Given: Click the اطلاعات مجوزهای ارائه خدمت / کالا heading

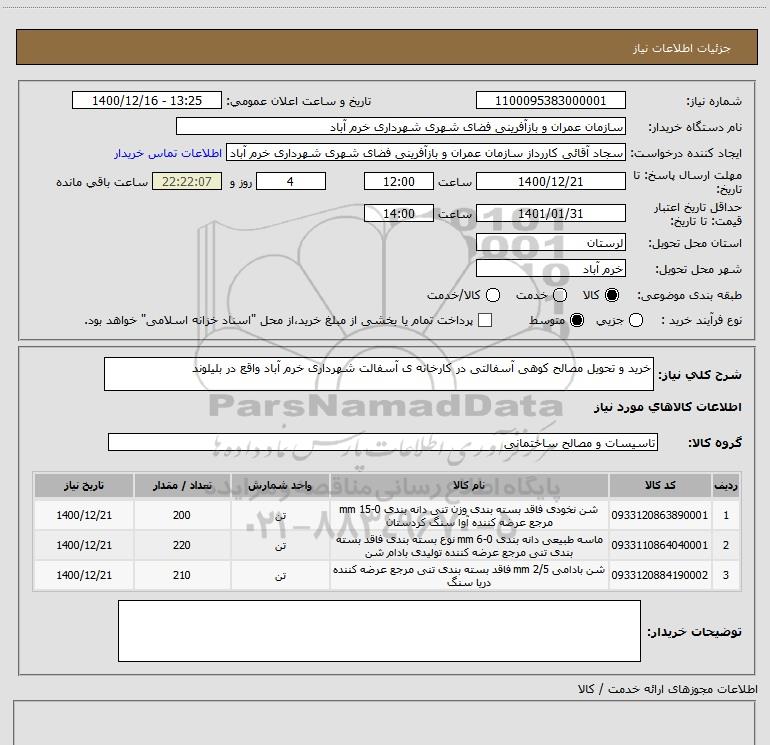Looking at the screenshot, I should pos(667,689).
